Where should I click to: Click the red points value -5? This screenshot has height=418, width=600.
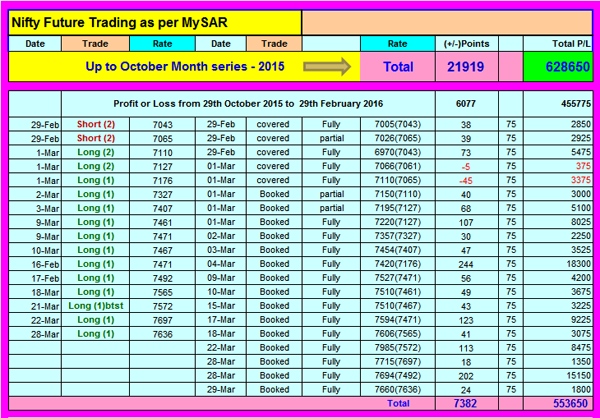coord(466,166)
